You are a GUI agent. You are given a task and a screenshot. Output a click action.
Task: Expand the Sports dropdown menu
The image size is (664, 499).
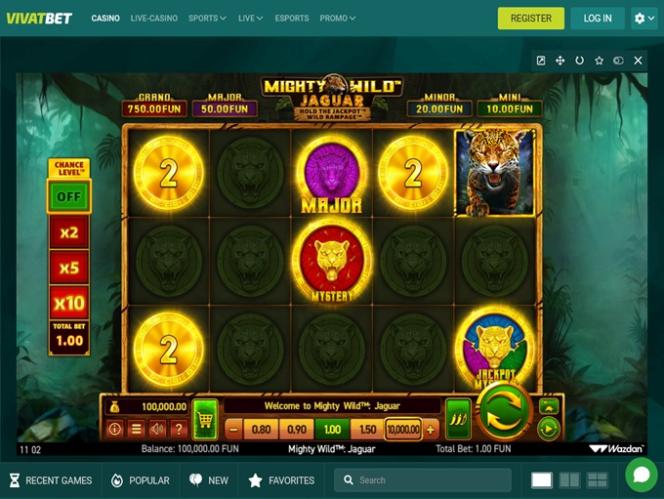[207, 18]
